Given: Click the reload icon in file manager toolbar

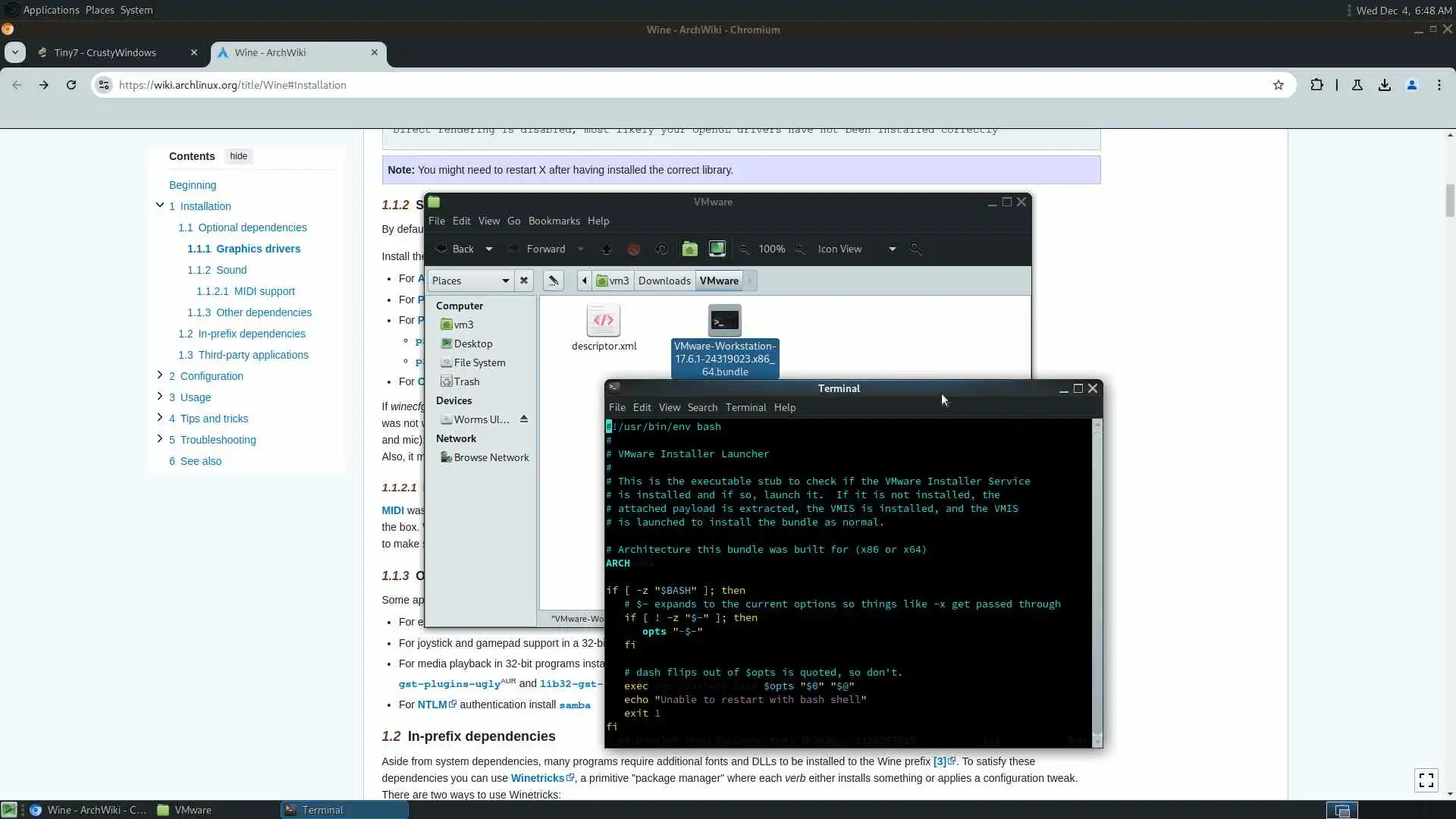Looking at the screenshot, I should pos(661,249).
